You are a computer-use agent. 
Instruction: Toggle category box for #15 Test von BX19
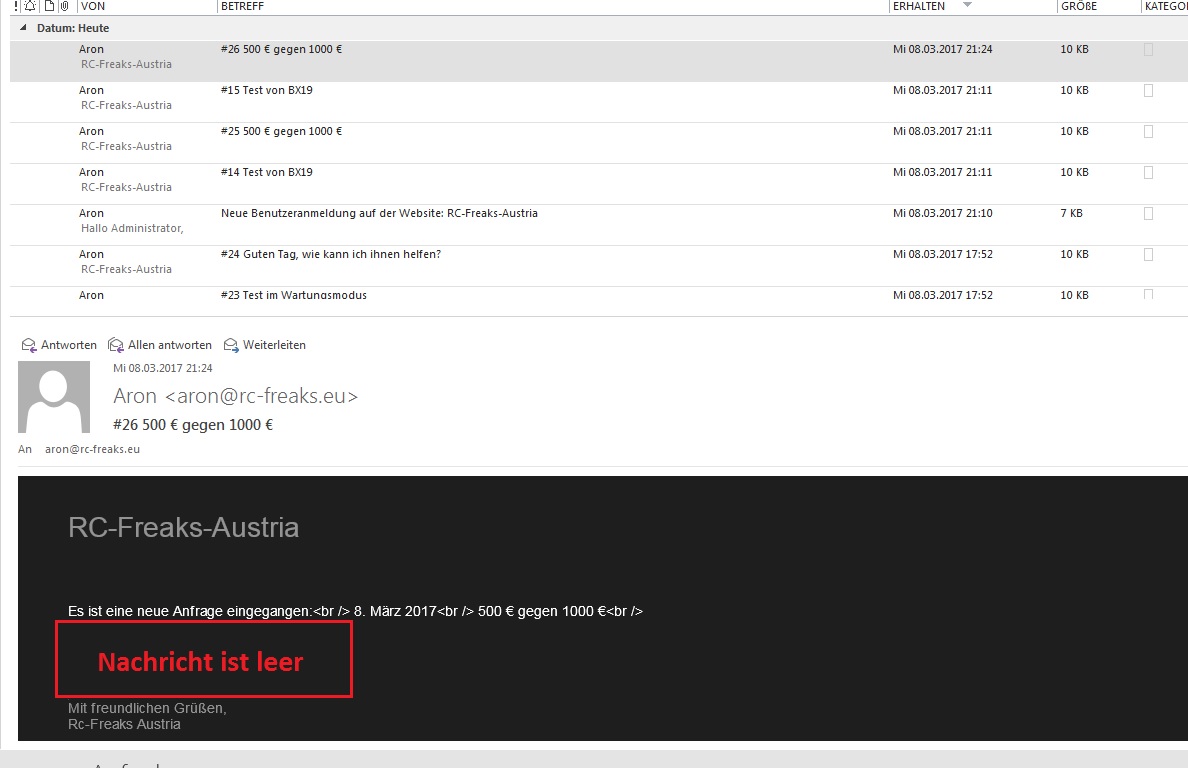(1148, 90)
